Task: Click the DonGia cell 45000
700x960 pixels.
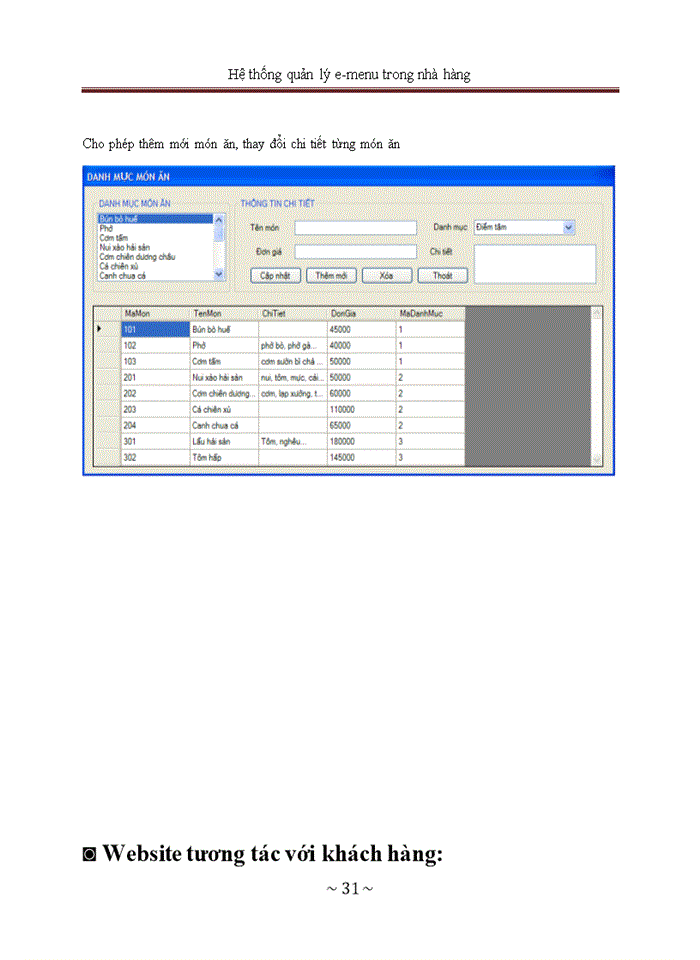Action: coord(361,329)
